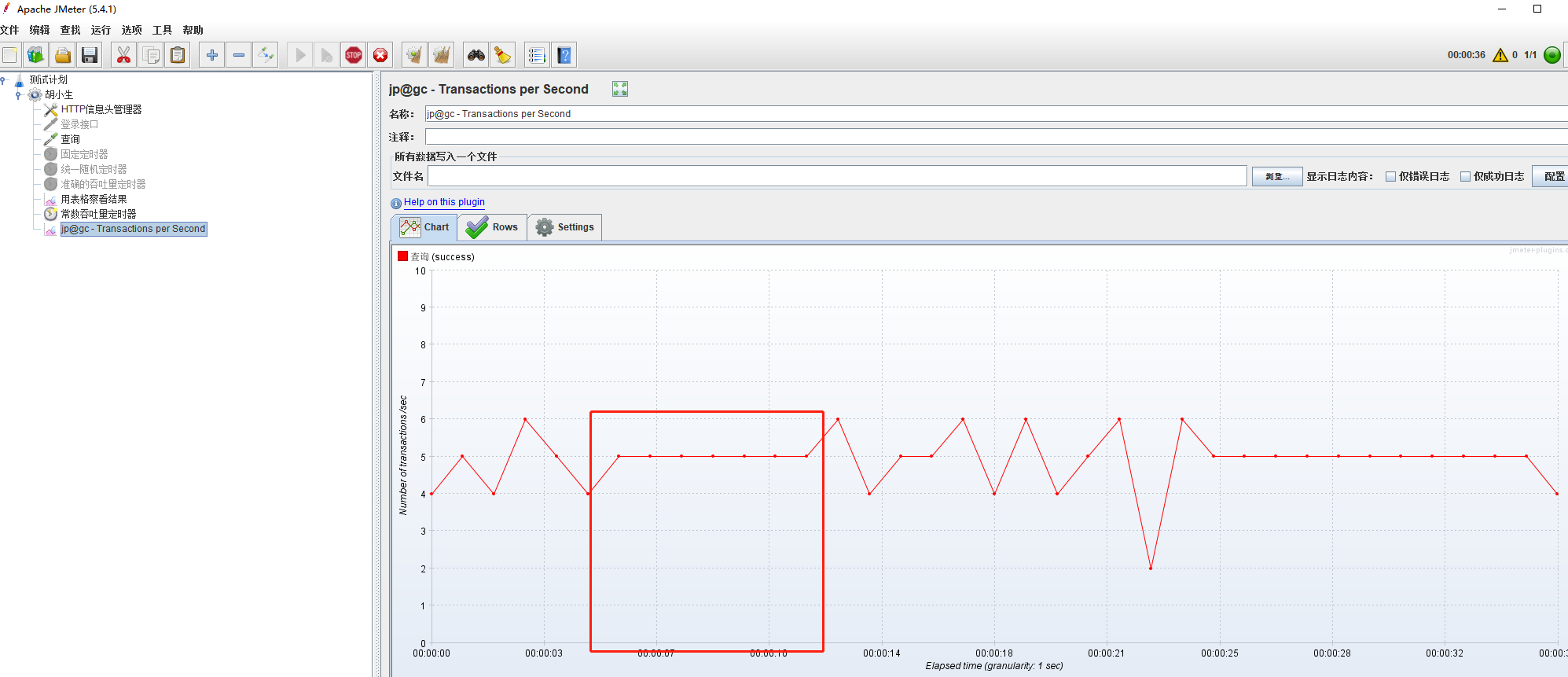Select the 用表格察看结果 listener
This screenshot has width=1568, height=677.
click(x=94, y=199)
